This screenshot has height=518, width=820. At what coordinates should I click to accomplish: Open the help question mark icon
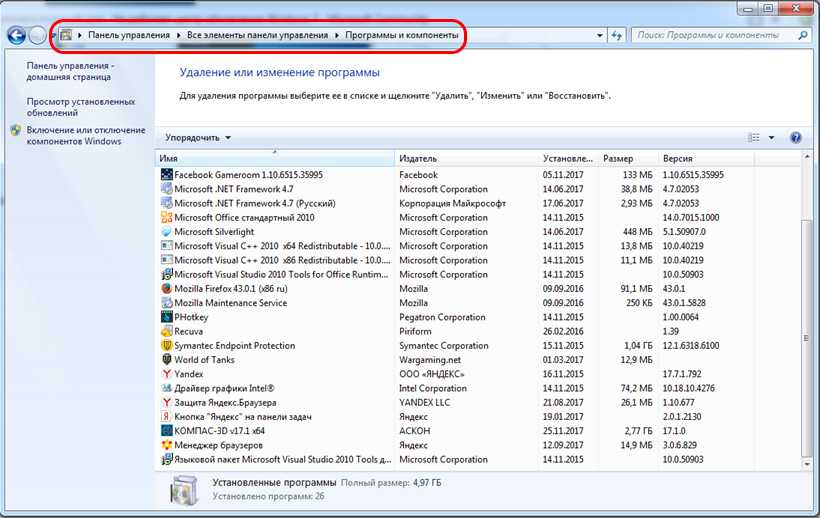point(795,137)
